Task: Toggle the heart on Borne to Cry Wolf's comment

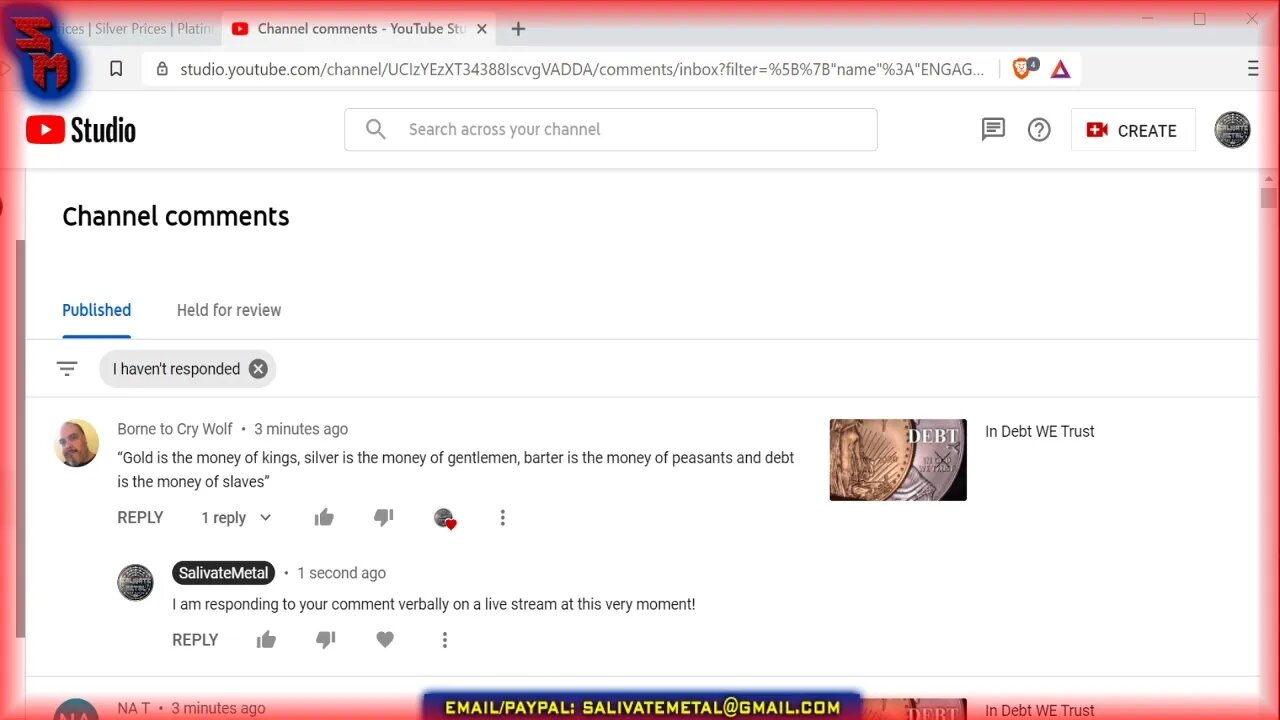Action: [444, 518]
